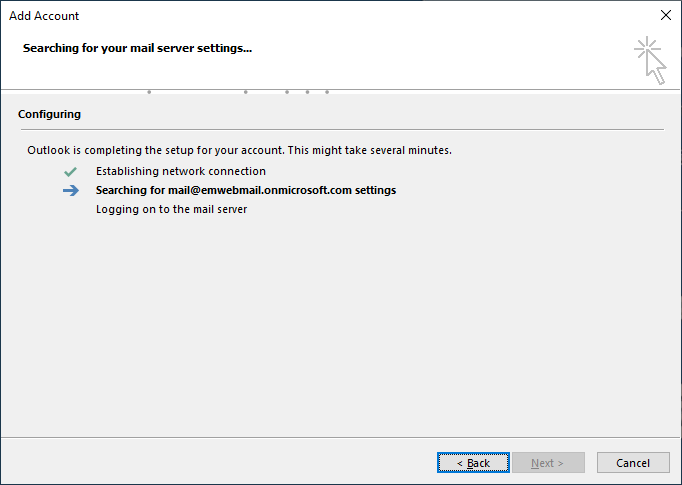
Task: Click the Outlook is completing setup description text
Action: point(239,151)
